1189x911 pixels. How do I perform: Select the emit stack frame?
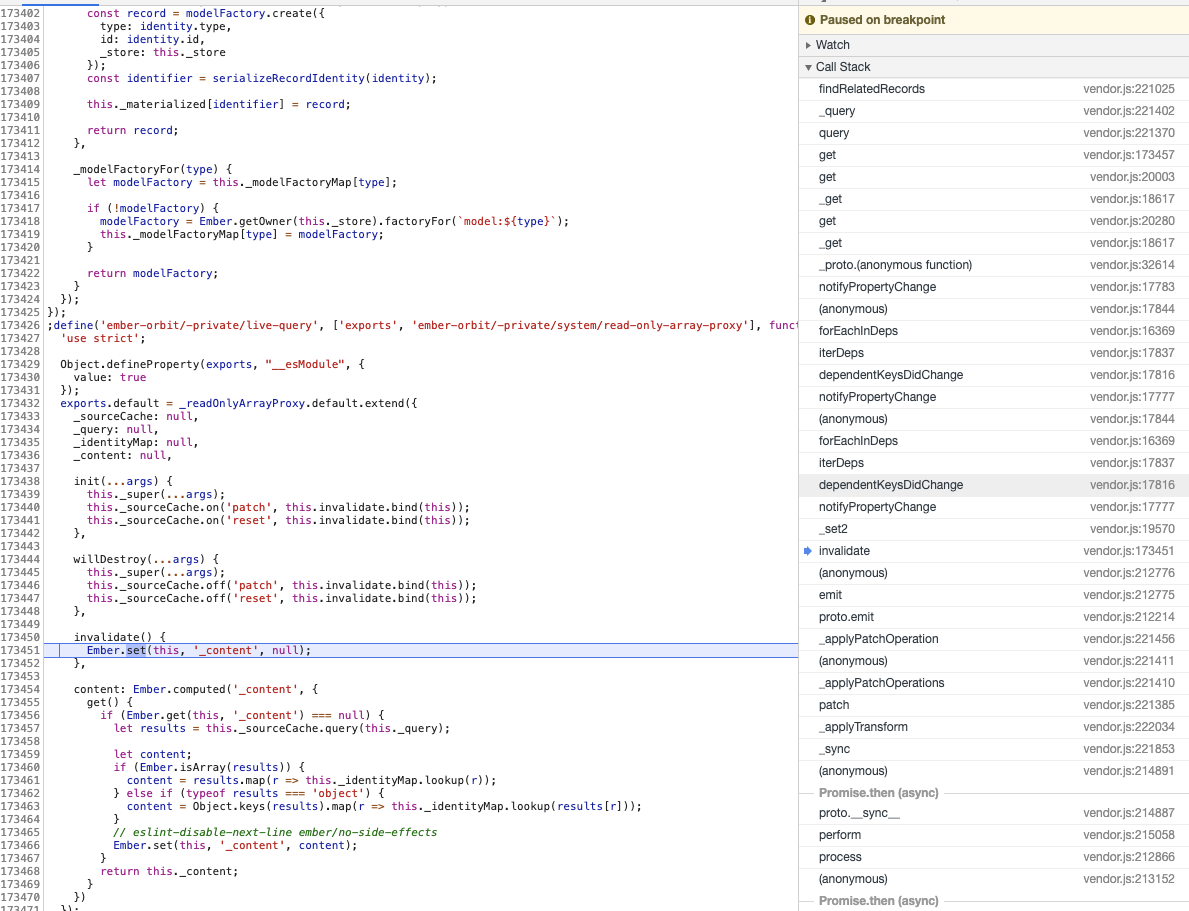coord(830,595)
